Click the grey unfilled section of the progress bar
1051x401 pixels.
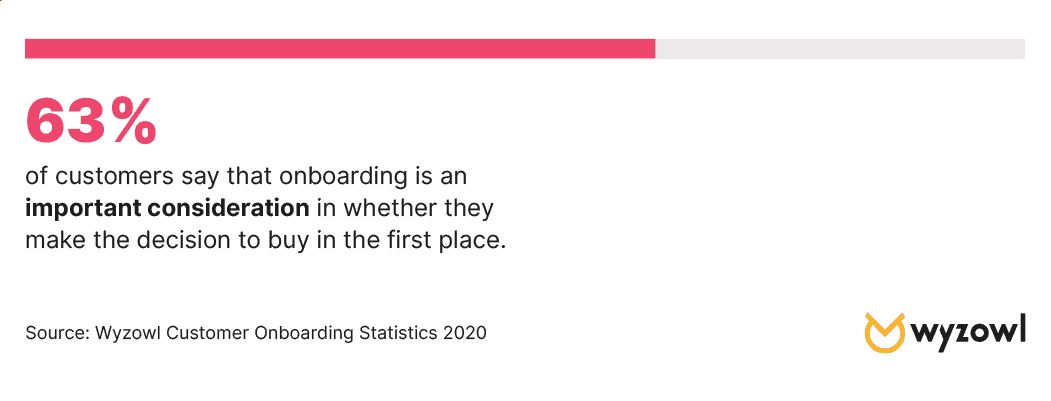coord(840,48)
